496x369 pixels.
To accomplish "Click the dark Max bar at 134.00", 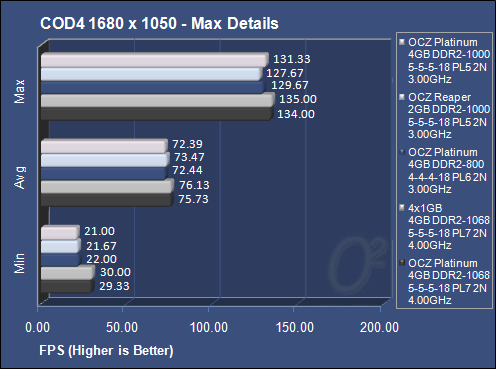I will [157, 114].
